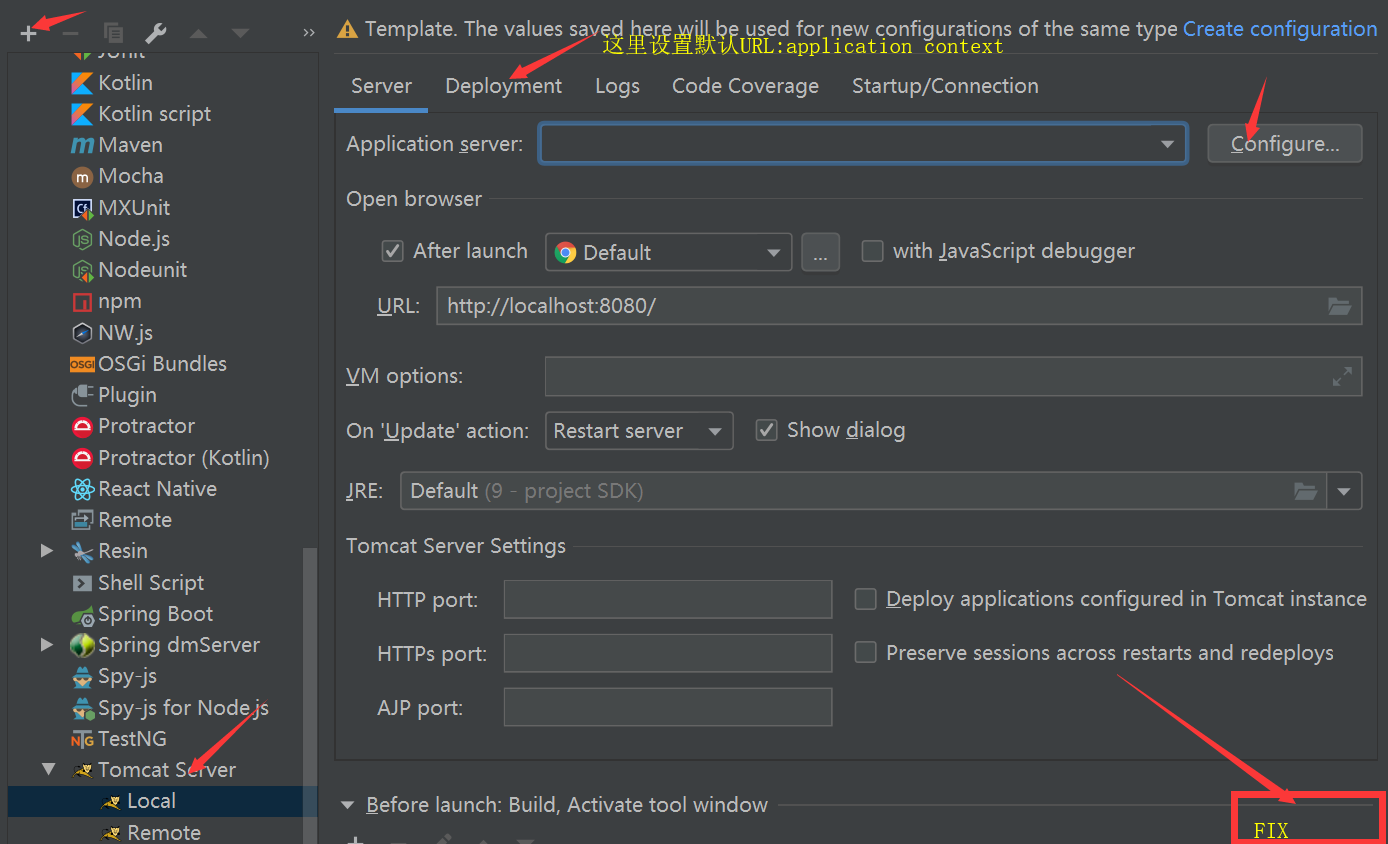1388x844 pixels.
Task: Select Local under Tomcat Server
Action: 151,801
